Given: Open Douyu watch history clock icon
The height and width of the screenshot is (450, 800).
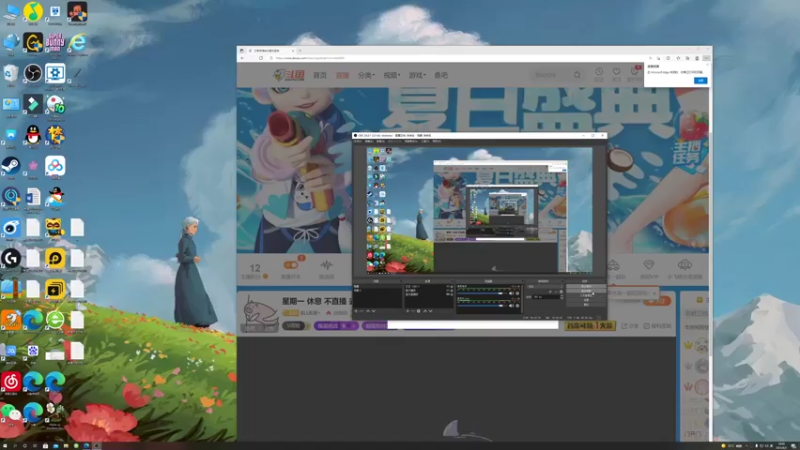Looking at the screenshot, I should 599,71.
